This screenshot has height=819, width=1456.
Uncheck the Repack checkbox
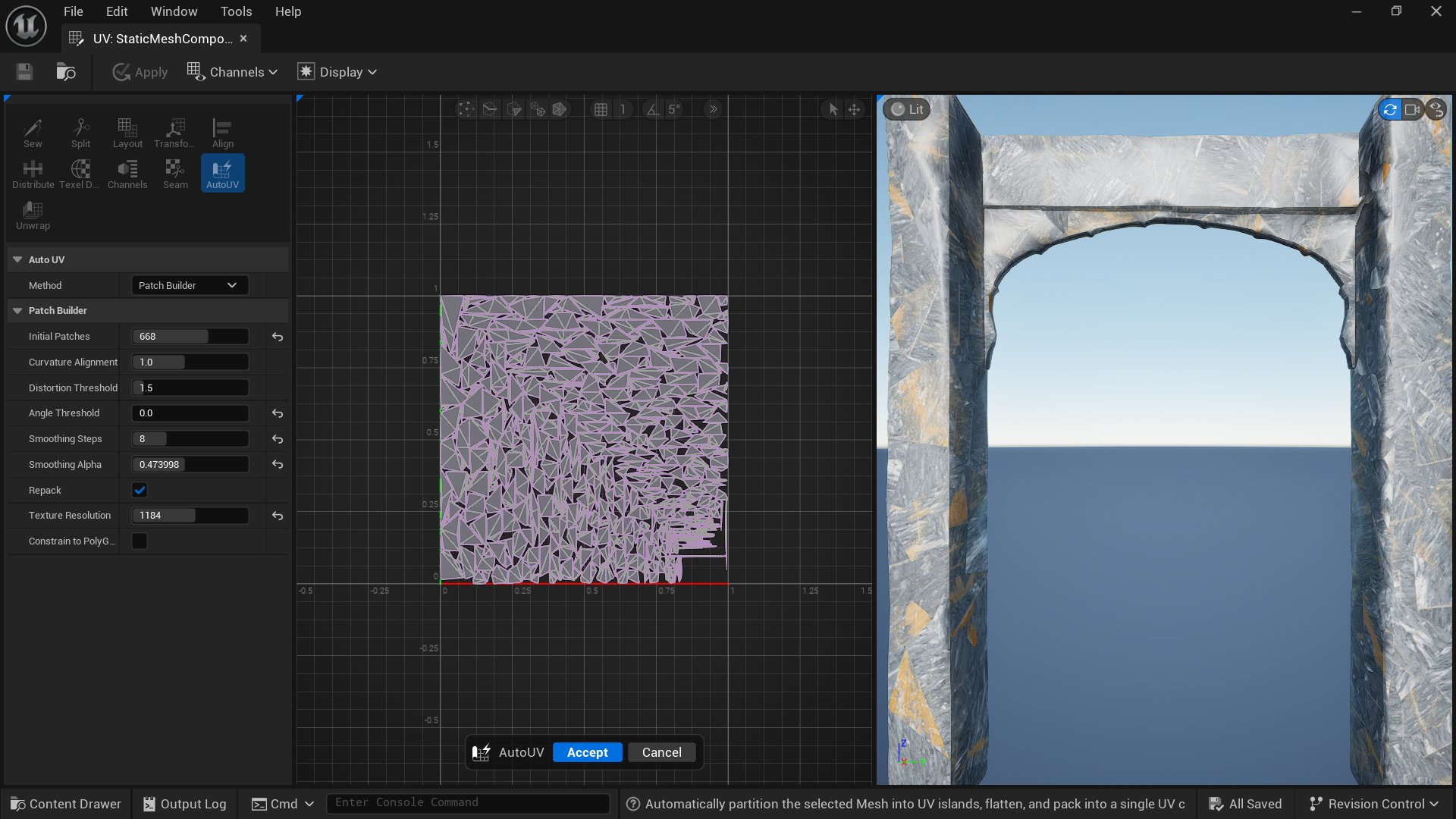click(x=140, y=490)
